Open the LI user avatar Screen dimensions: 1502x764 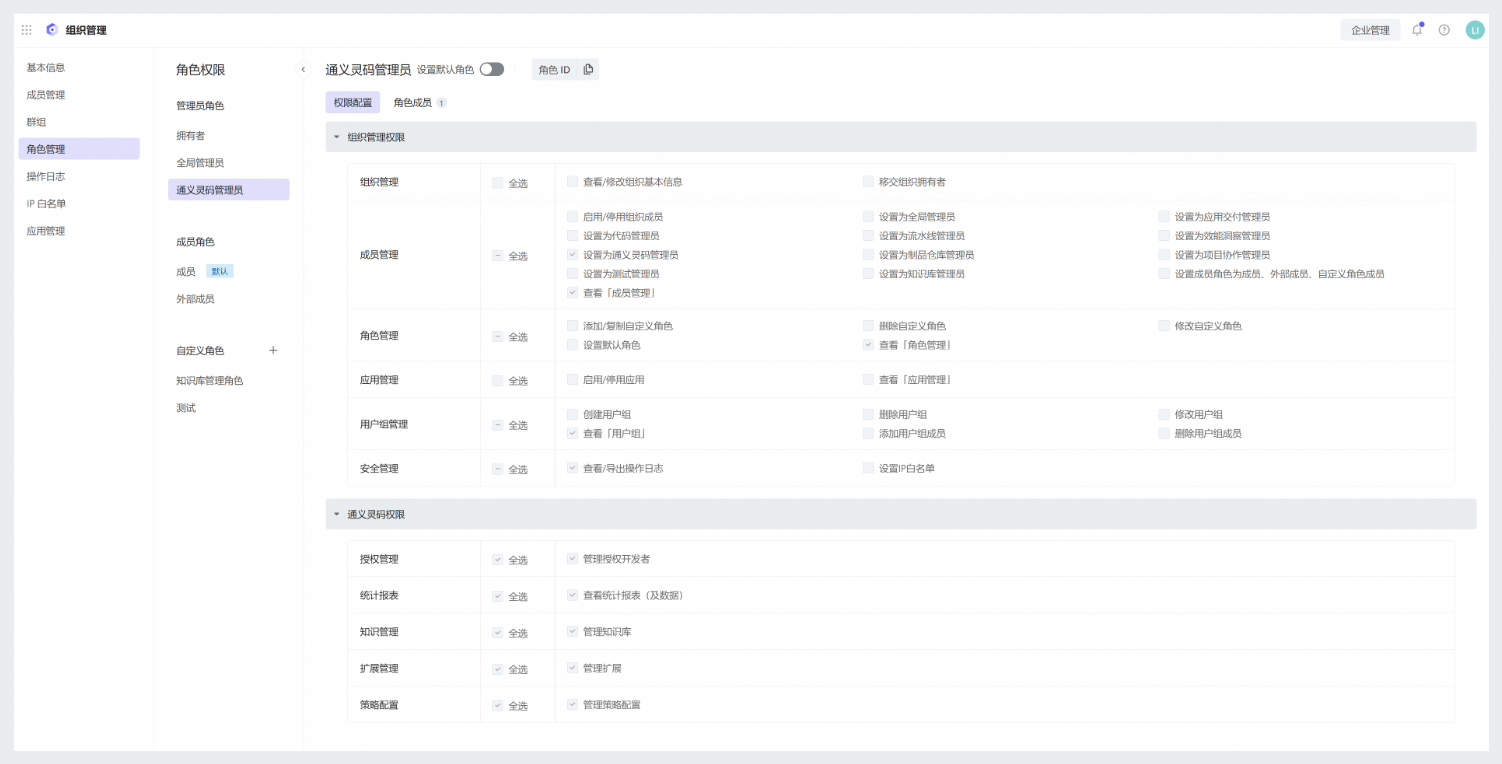point(1475,30)
